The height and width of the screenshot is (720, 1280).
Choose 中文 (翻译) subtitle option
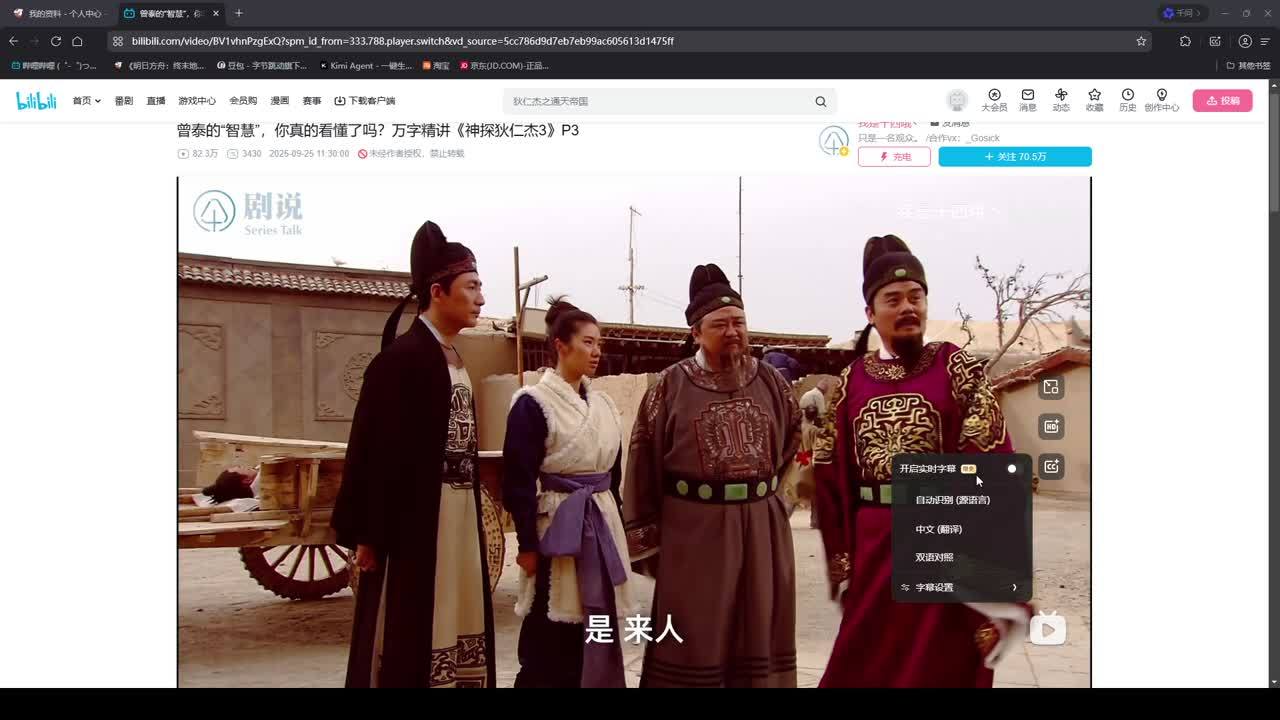click(938, 529)
